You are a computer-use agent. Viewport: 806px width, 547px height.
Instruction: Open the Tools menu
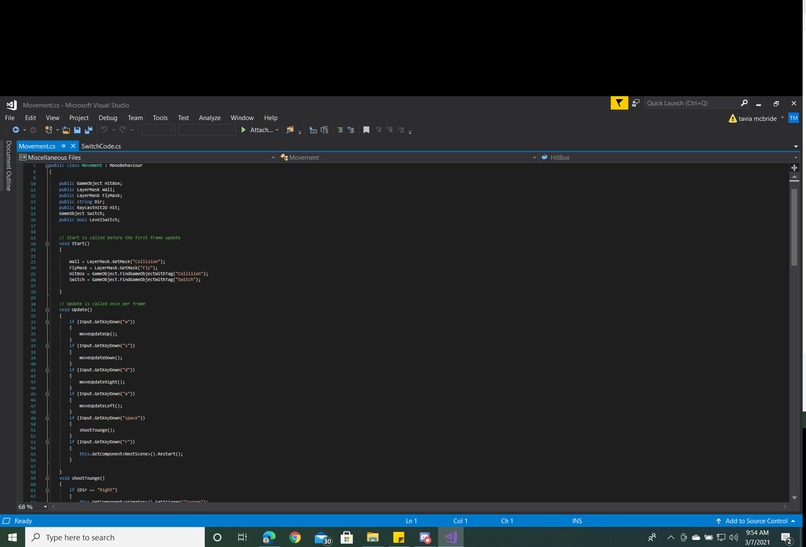coord(160,118)
